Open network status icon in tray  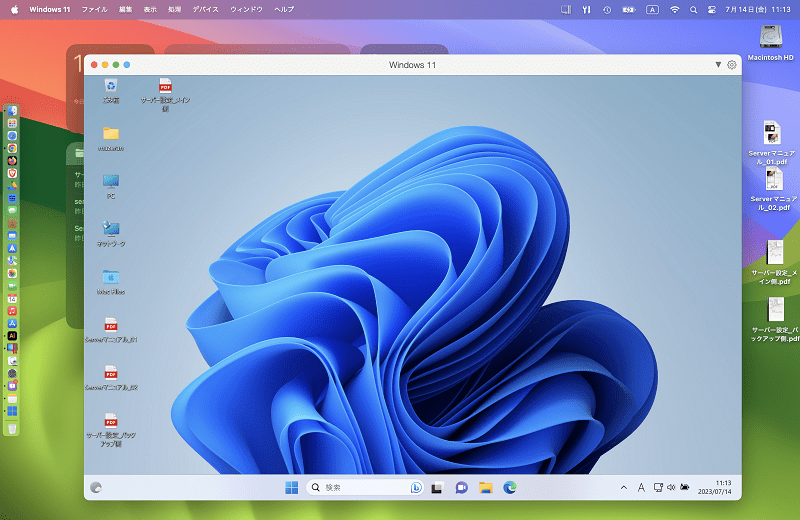pyautogui.click(x=658, y=488)
